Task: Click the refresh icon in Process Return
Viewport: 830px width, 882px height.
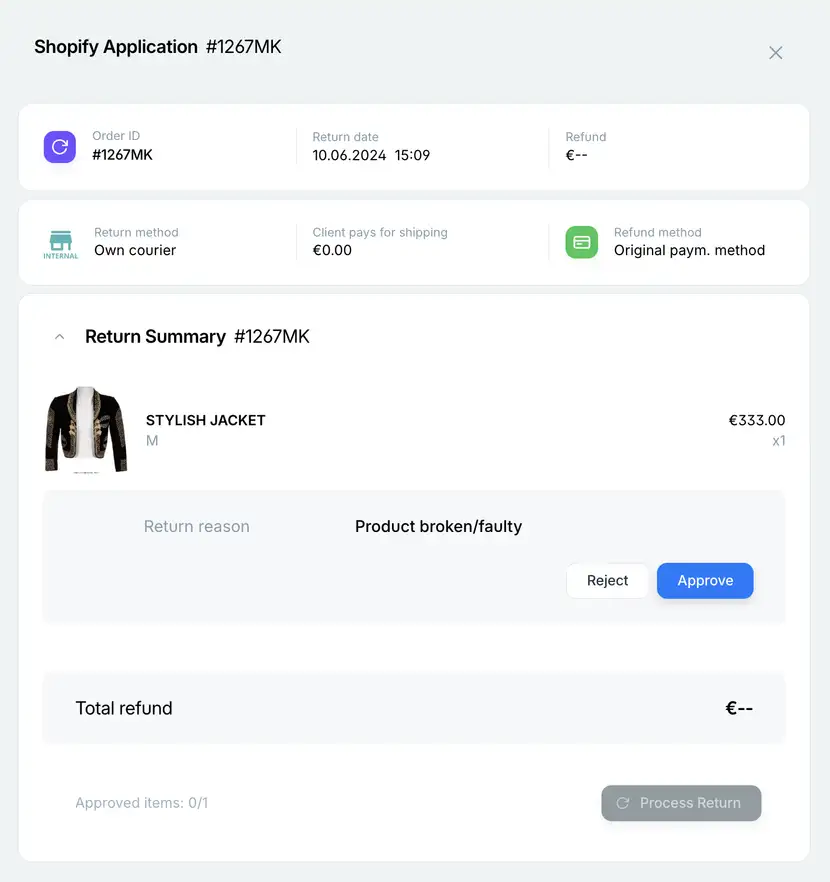Action: (x=622, y=803)
